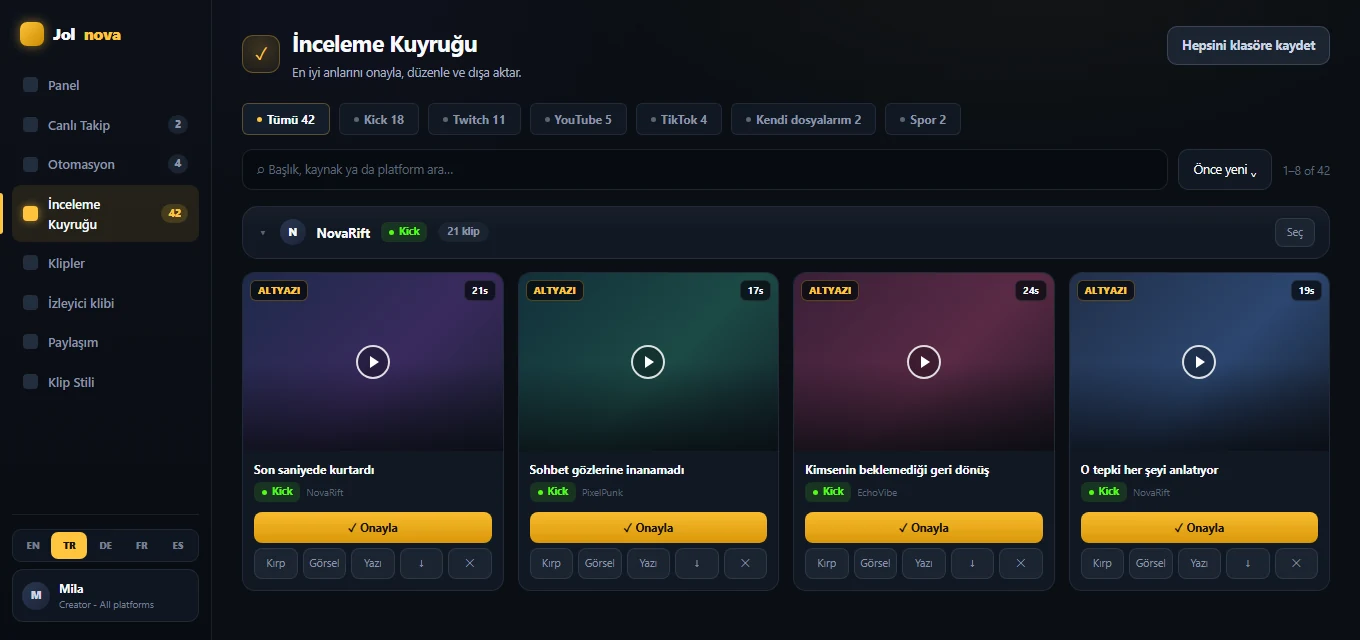The image size is (1360, 640).
Task: Click Kırp on 'O tepki her şeyi anlatıyor'
Action: tap(1102, 563)
